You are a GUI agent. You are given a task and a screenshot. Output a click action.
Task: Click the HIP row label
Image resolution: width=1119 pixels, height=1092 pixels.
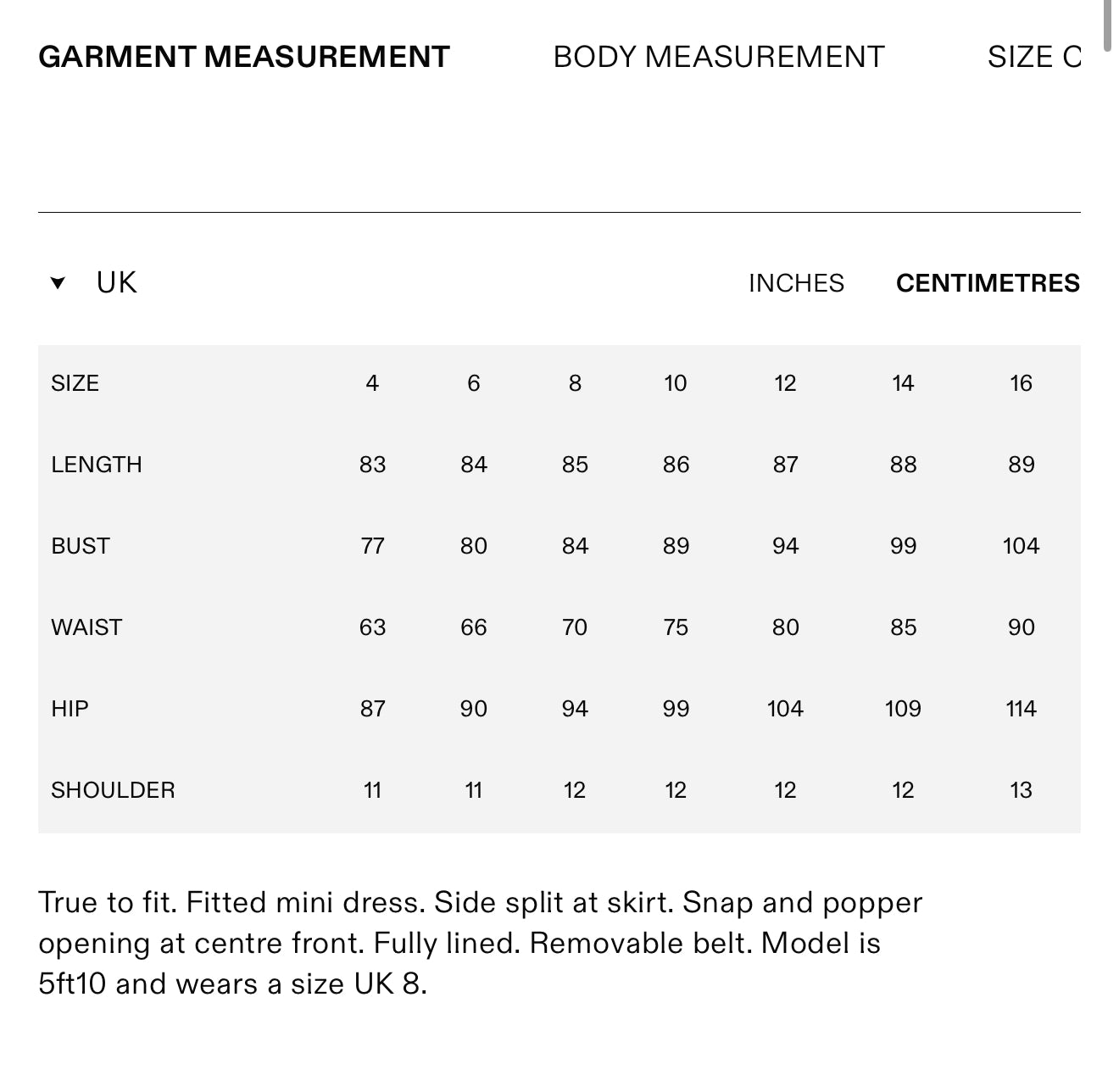(x=70, y=709)
